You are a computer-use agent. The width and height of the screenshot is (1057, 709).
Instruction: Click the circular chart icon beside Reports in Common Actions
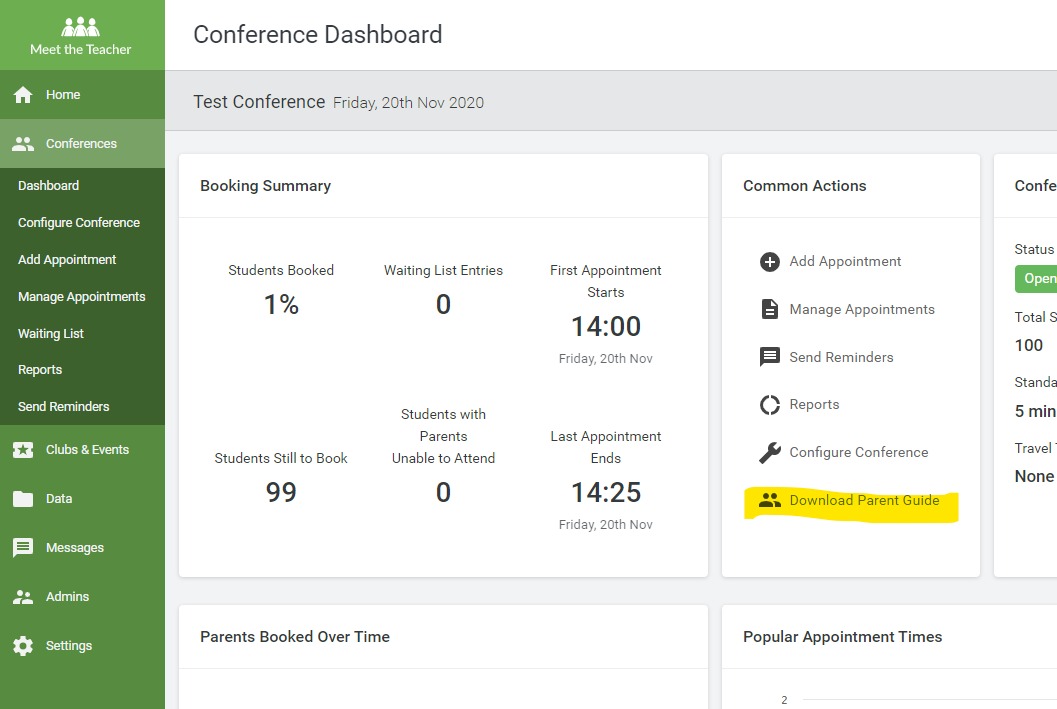770,405
